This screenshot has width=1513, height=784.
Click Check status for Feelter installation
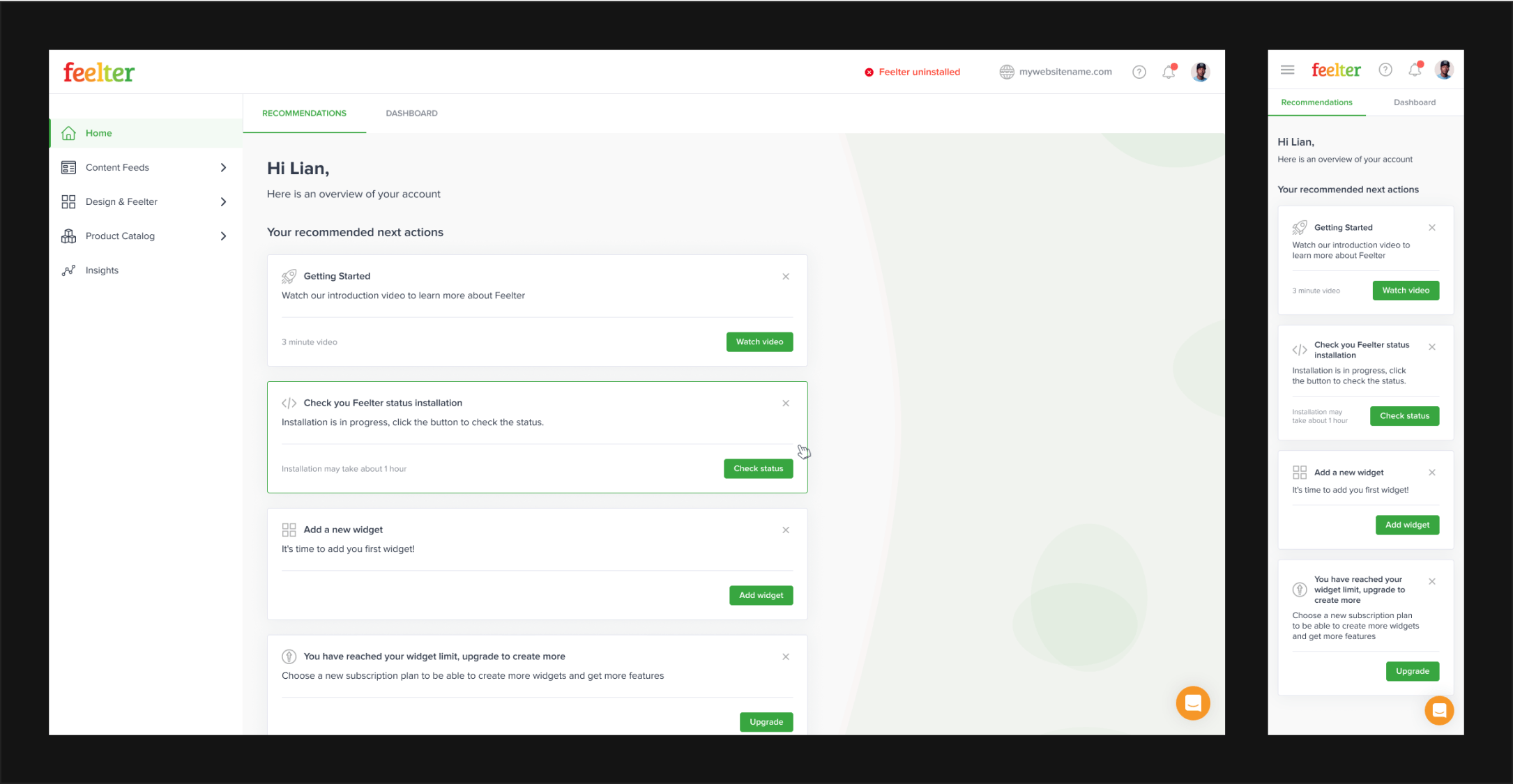tap(758, 467)
